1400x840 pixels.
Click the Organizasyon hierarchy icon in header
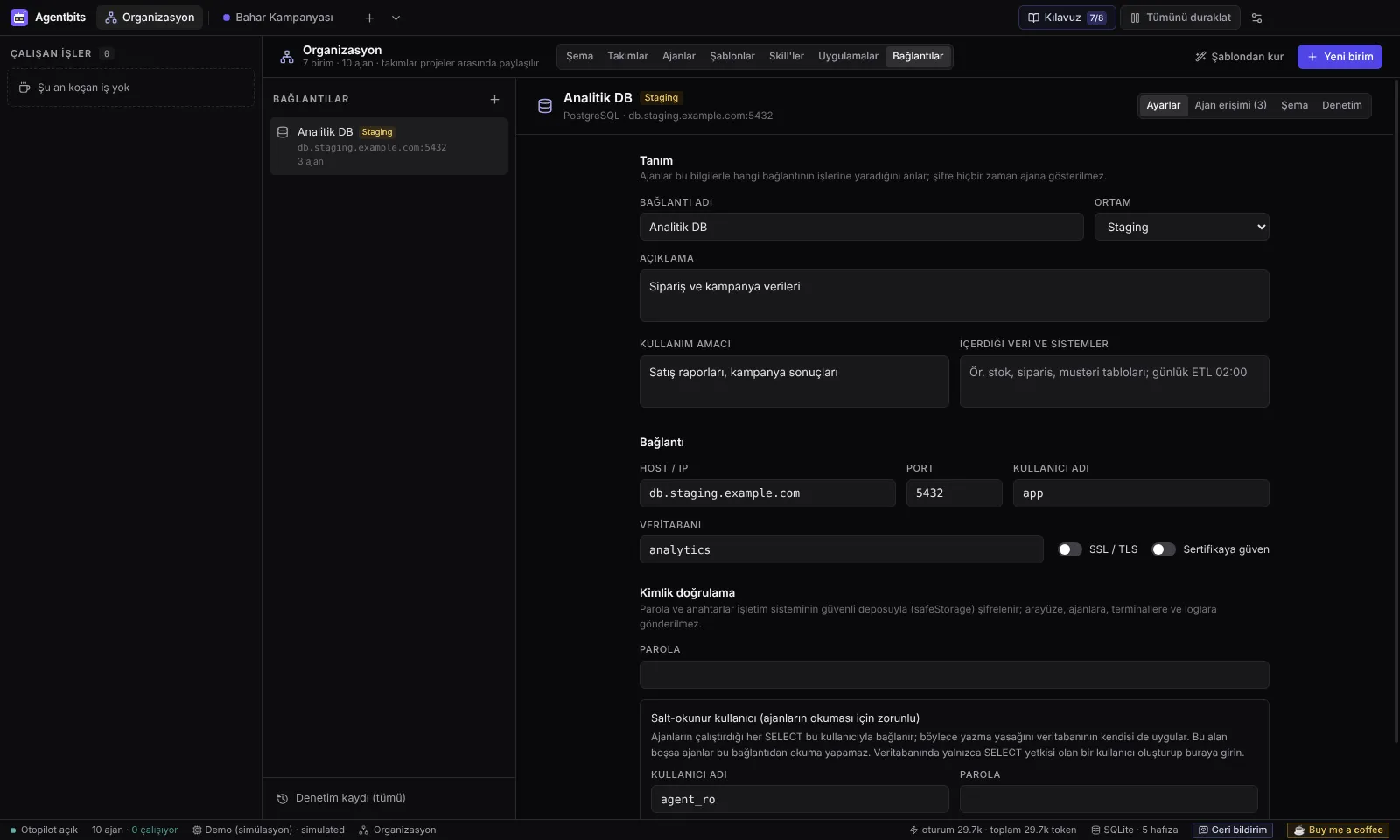(x=287, y=57)
